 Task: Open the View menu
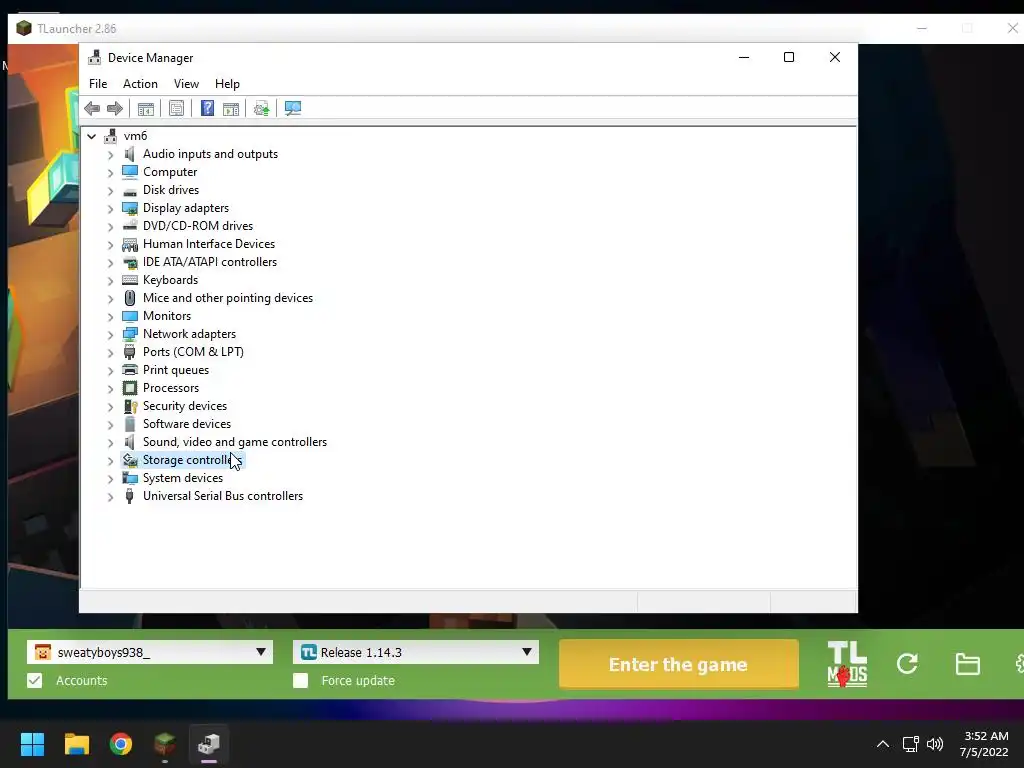[x=186, y=84]
